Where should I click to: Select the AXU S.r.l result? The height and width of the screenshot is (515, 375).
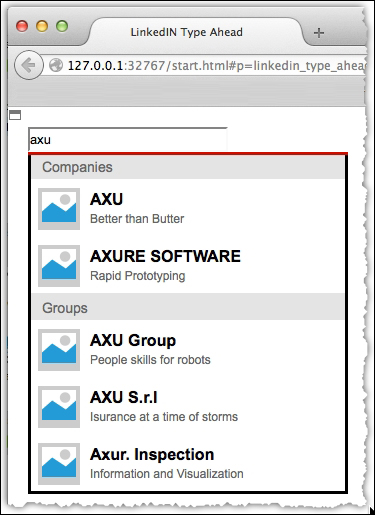(x=188, y=407)
